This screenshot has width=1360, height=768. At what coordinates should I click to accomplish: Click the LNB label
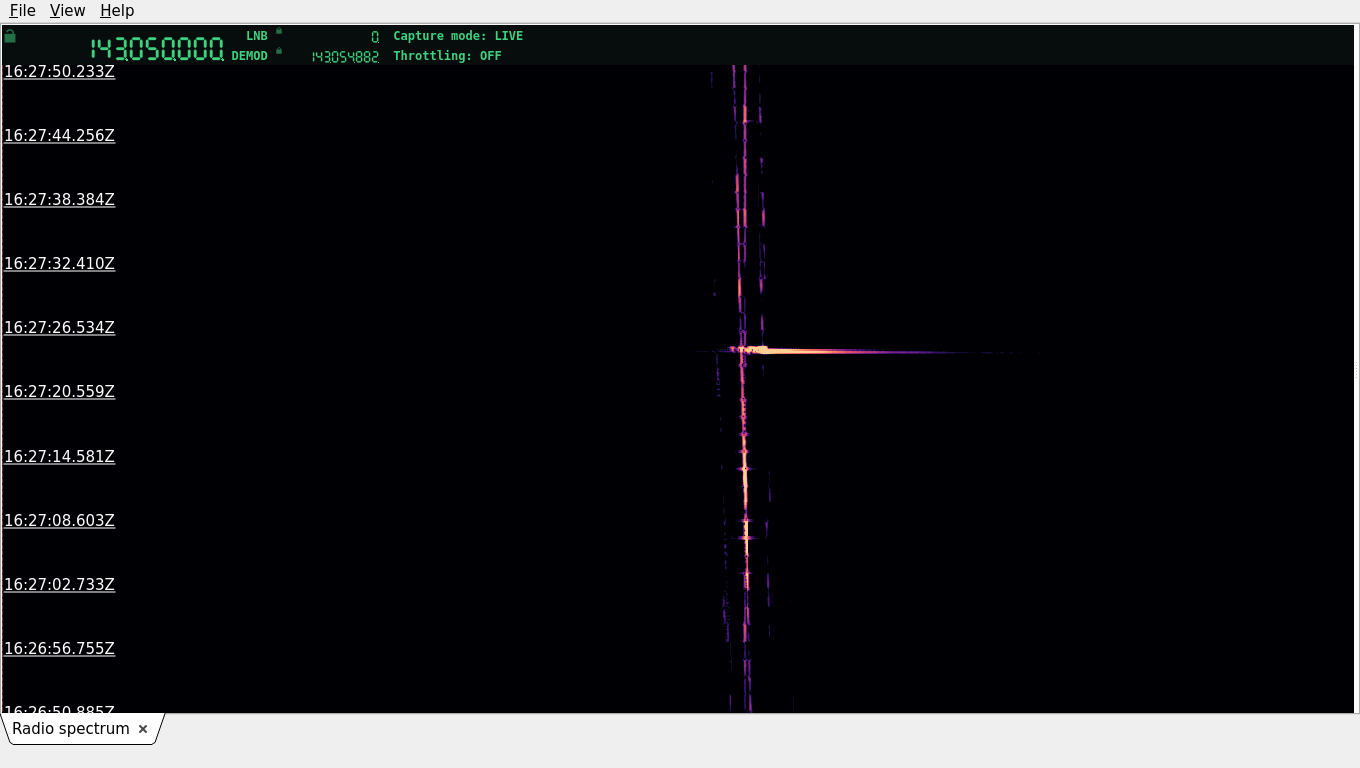[257, 36]
